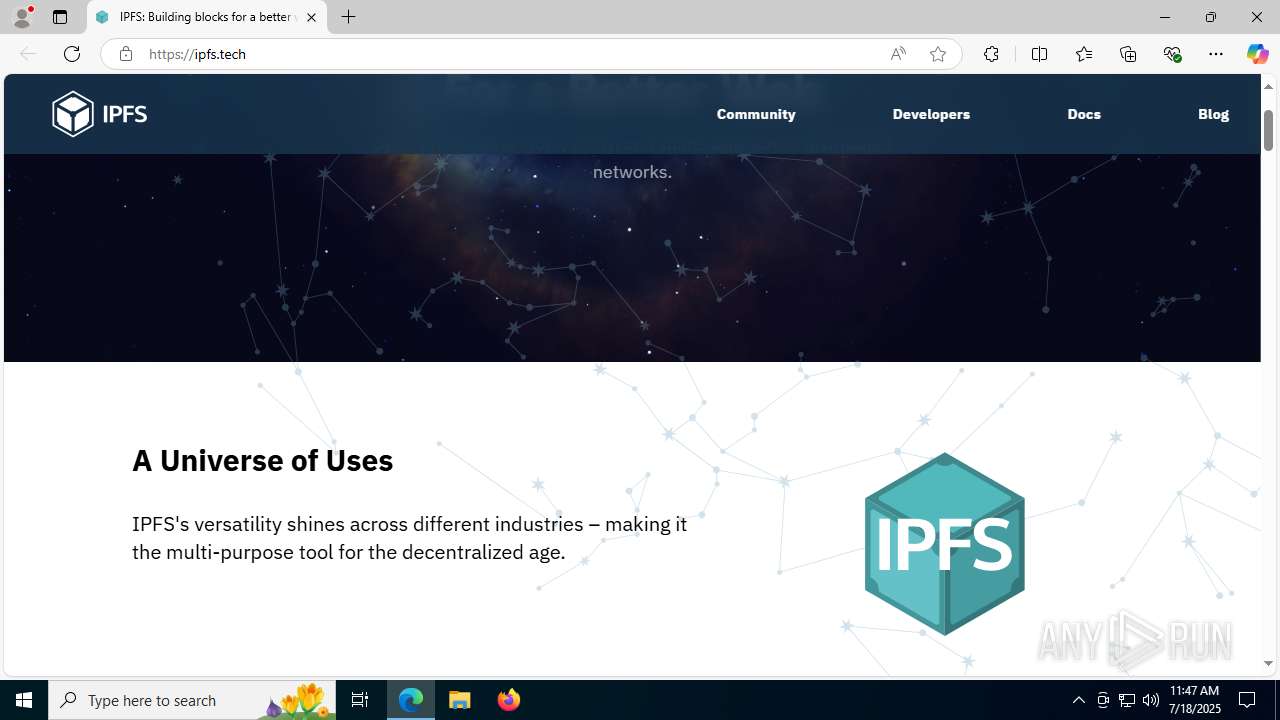This screenshot has width=1280, height=720.
Task: Select the IPFS: Building blocks tab
Action: tap(207, 17)
